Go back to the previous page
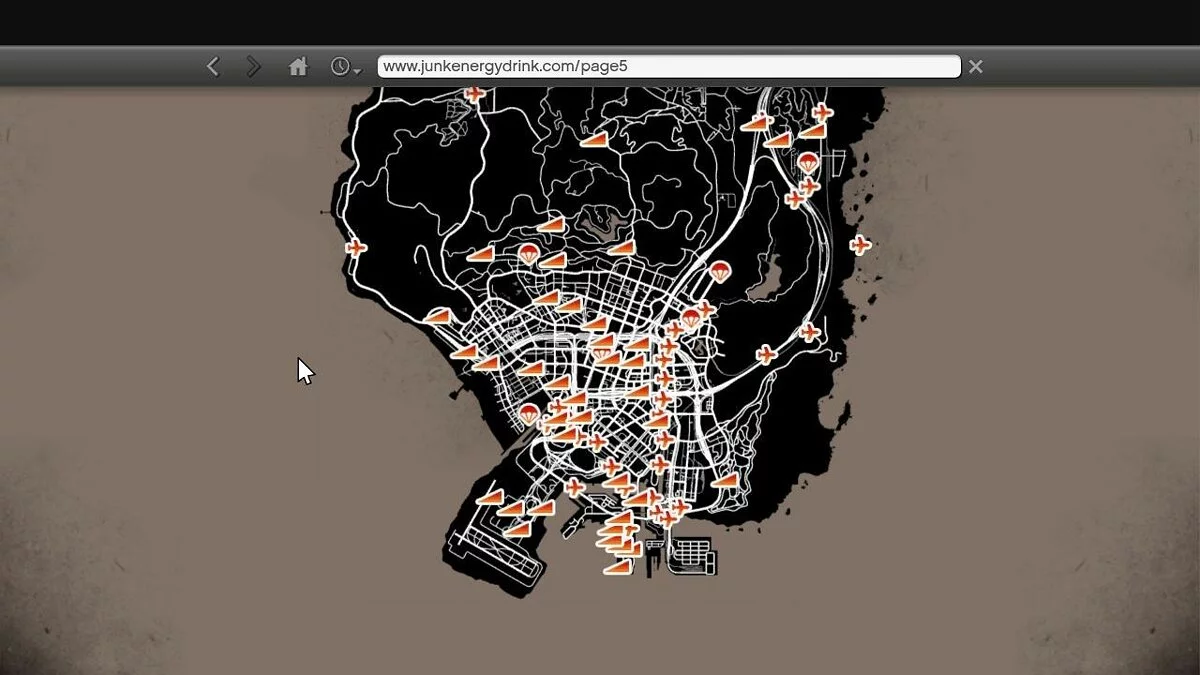The height and width of the screenshot is (675, 1200). pyautogui.click(x=213, y=67)
